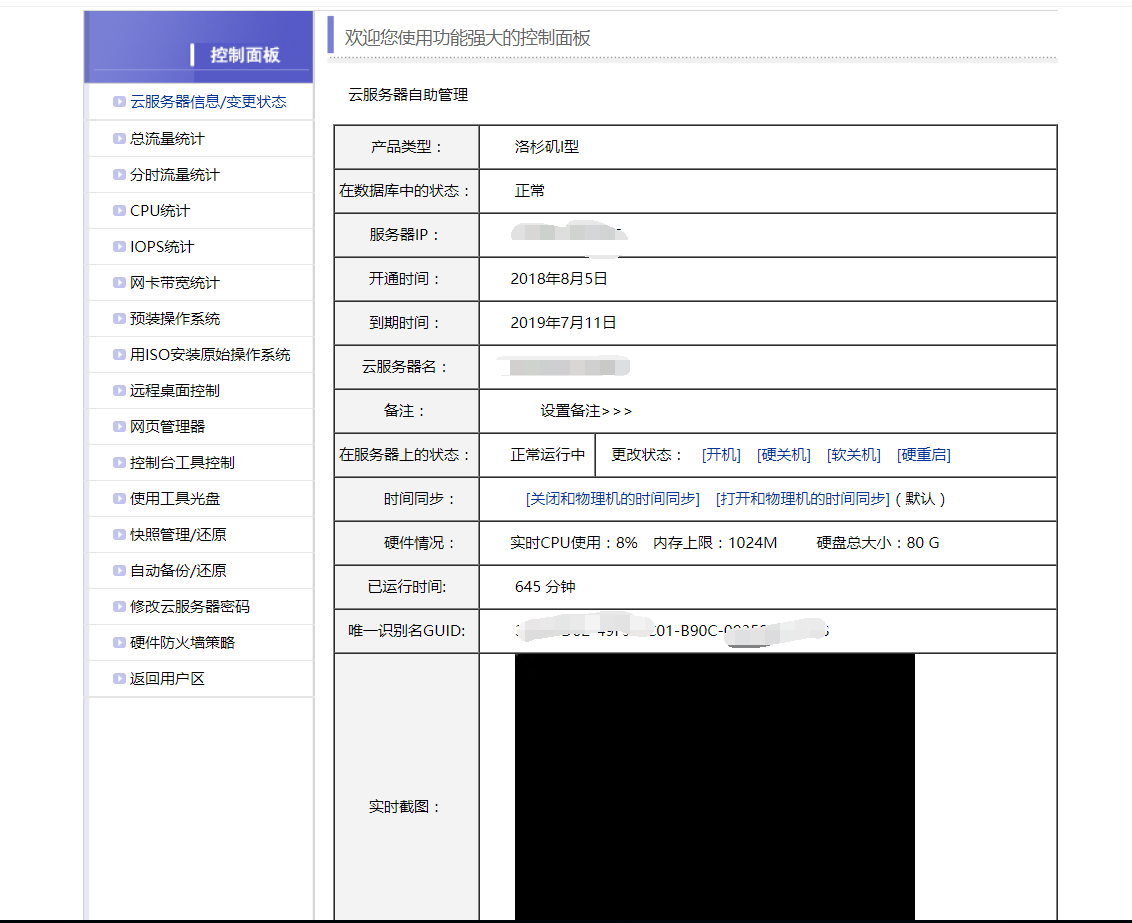The image size is (1132, 923).
Task: Open the 分时流量统计 menu item
Action: tap(175, 175)
